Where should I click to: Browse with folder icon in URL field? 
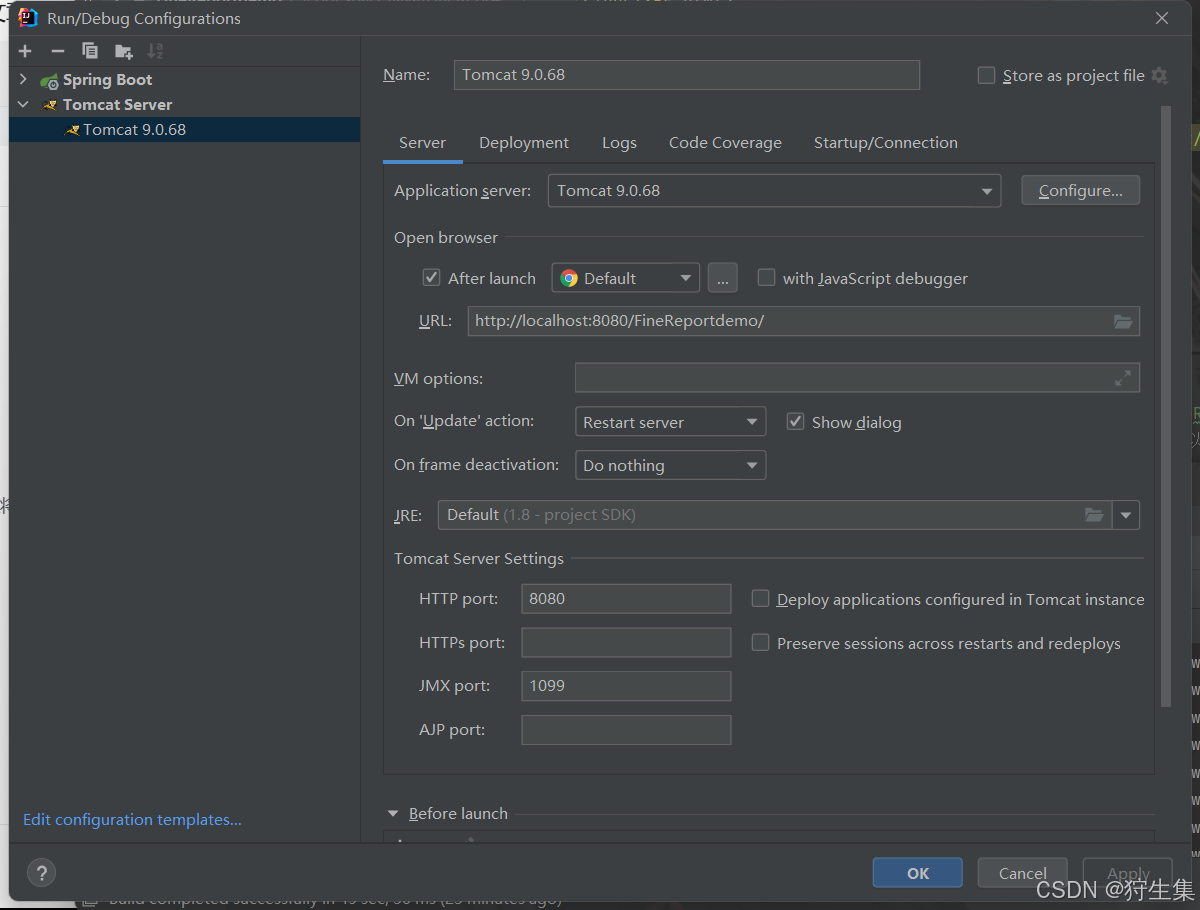point(1123,321)
